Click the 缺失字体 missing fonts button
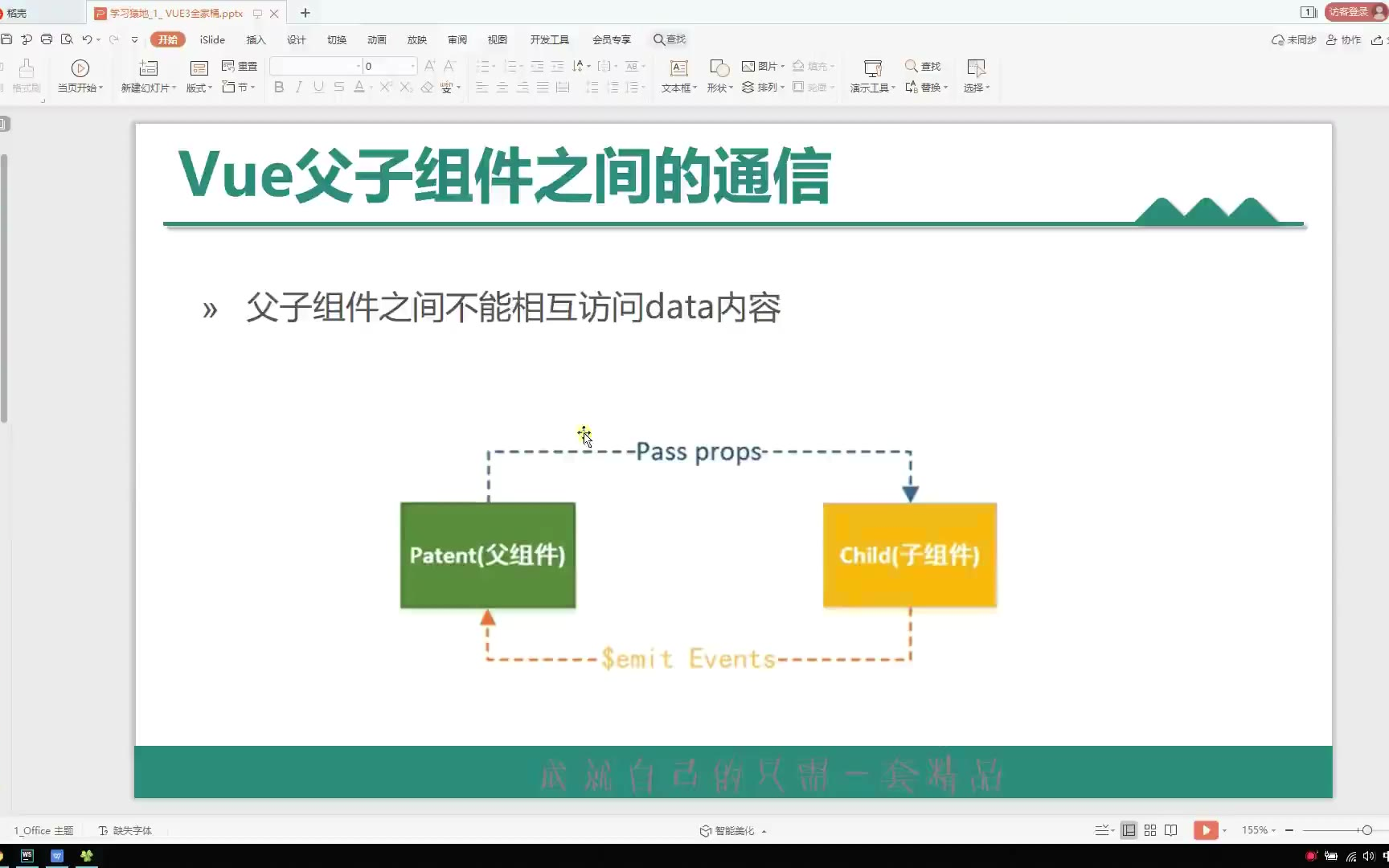Image resolution: width=1389 pixels, height=868 pixels. [x=125, y=831]
